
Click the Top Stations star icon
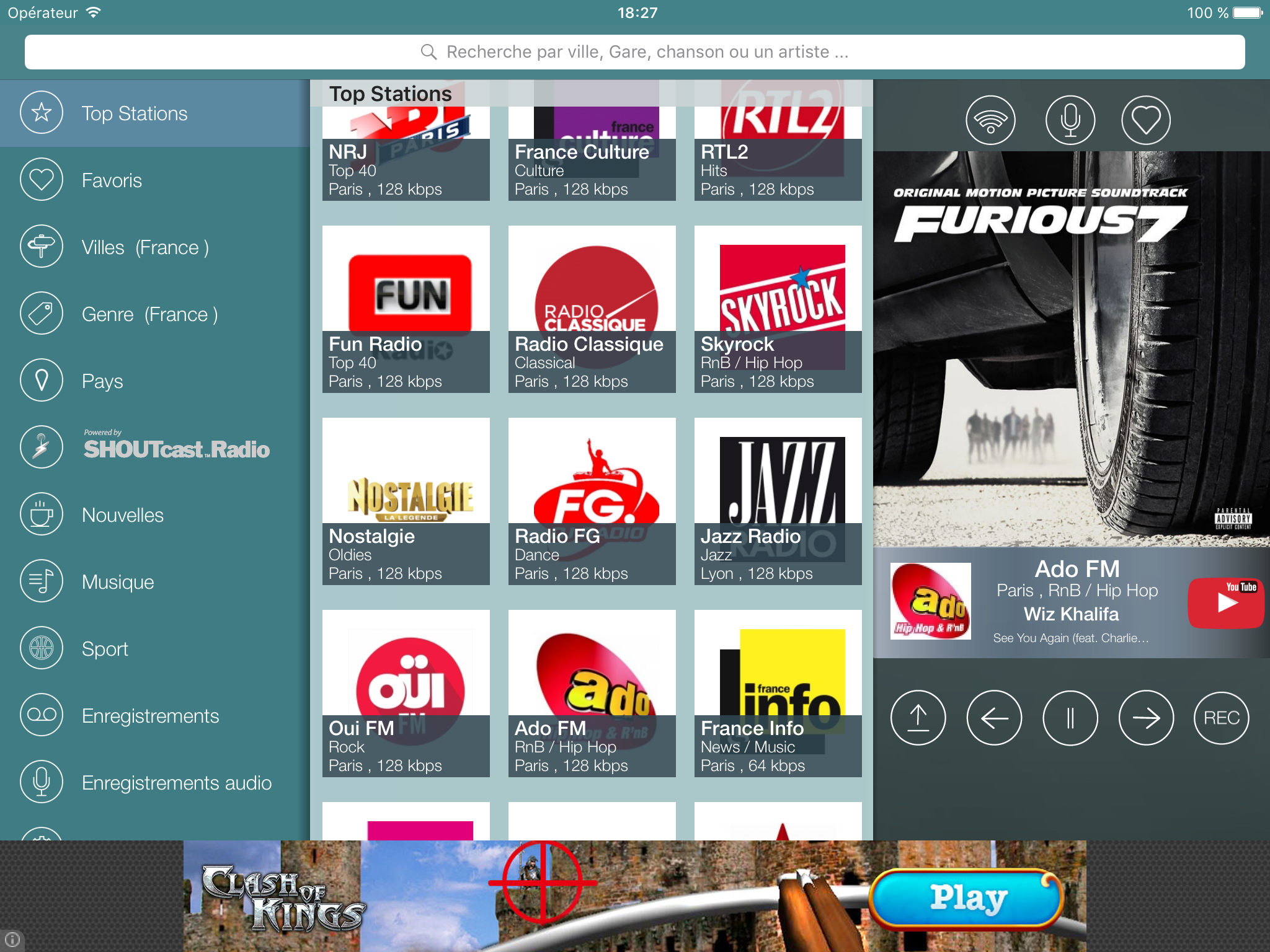pos(42,113)
